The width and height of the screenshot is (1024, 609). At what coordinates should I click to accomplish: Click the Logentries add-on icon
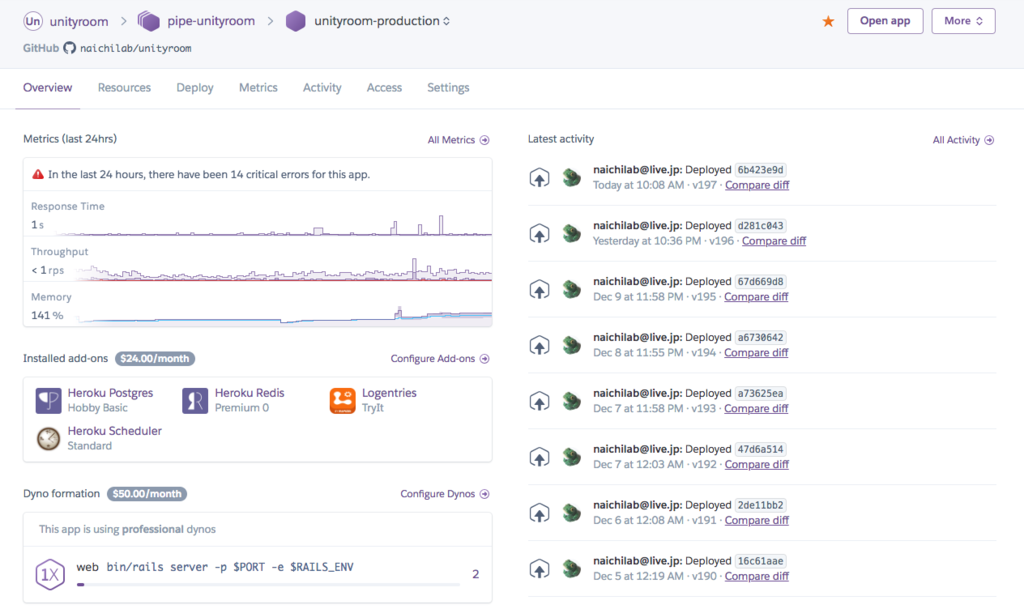342,400
